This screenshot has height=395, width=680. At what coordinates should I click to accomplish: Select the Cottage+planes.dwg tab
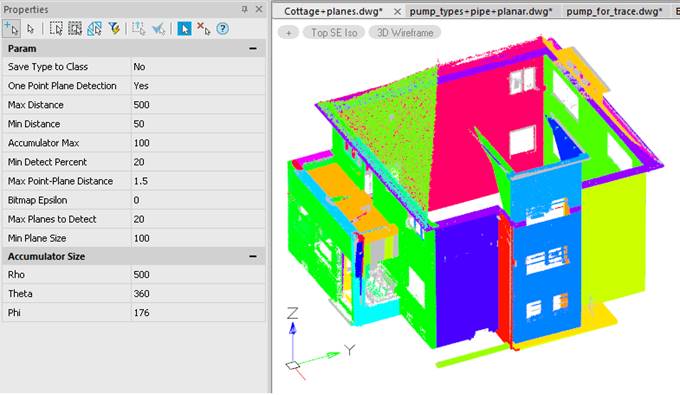coord(333,11)
